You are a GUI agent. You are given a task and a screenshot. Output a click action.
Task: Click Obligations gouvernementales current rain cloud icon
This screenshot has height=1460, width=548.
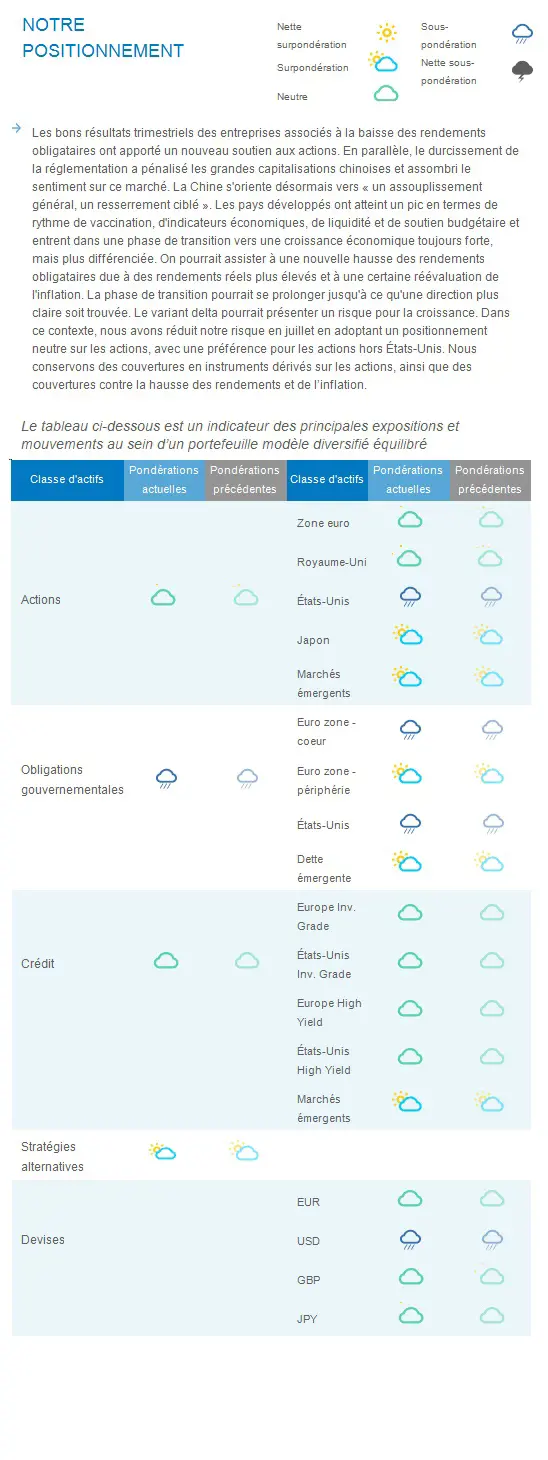(x=167, y=779)
